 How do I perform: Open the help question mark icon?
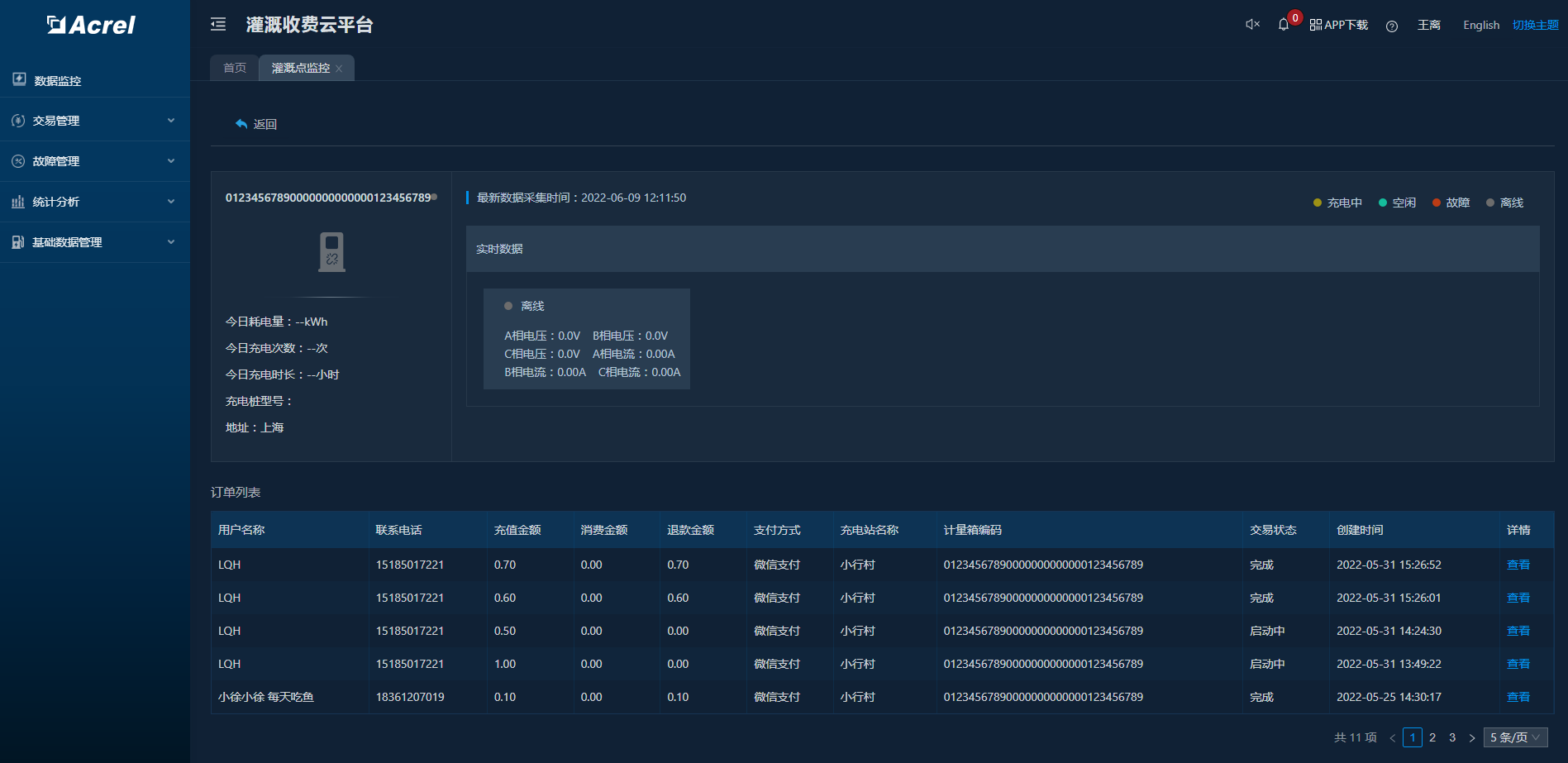(x=1392, y=26)
